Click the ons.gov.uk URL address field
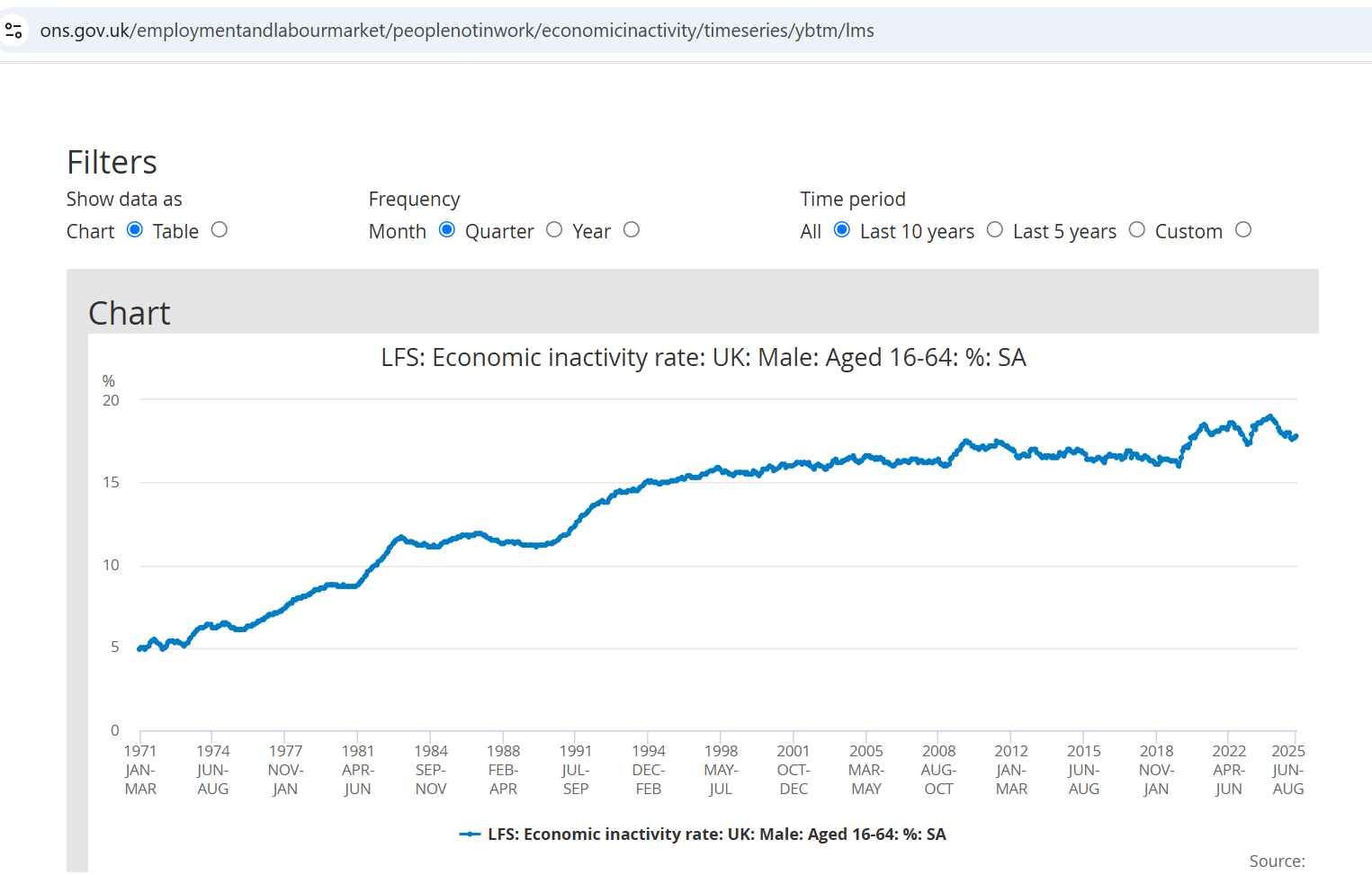The image size is (1372, 875). (x=457, y=31)
